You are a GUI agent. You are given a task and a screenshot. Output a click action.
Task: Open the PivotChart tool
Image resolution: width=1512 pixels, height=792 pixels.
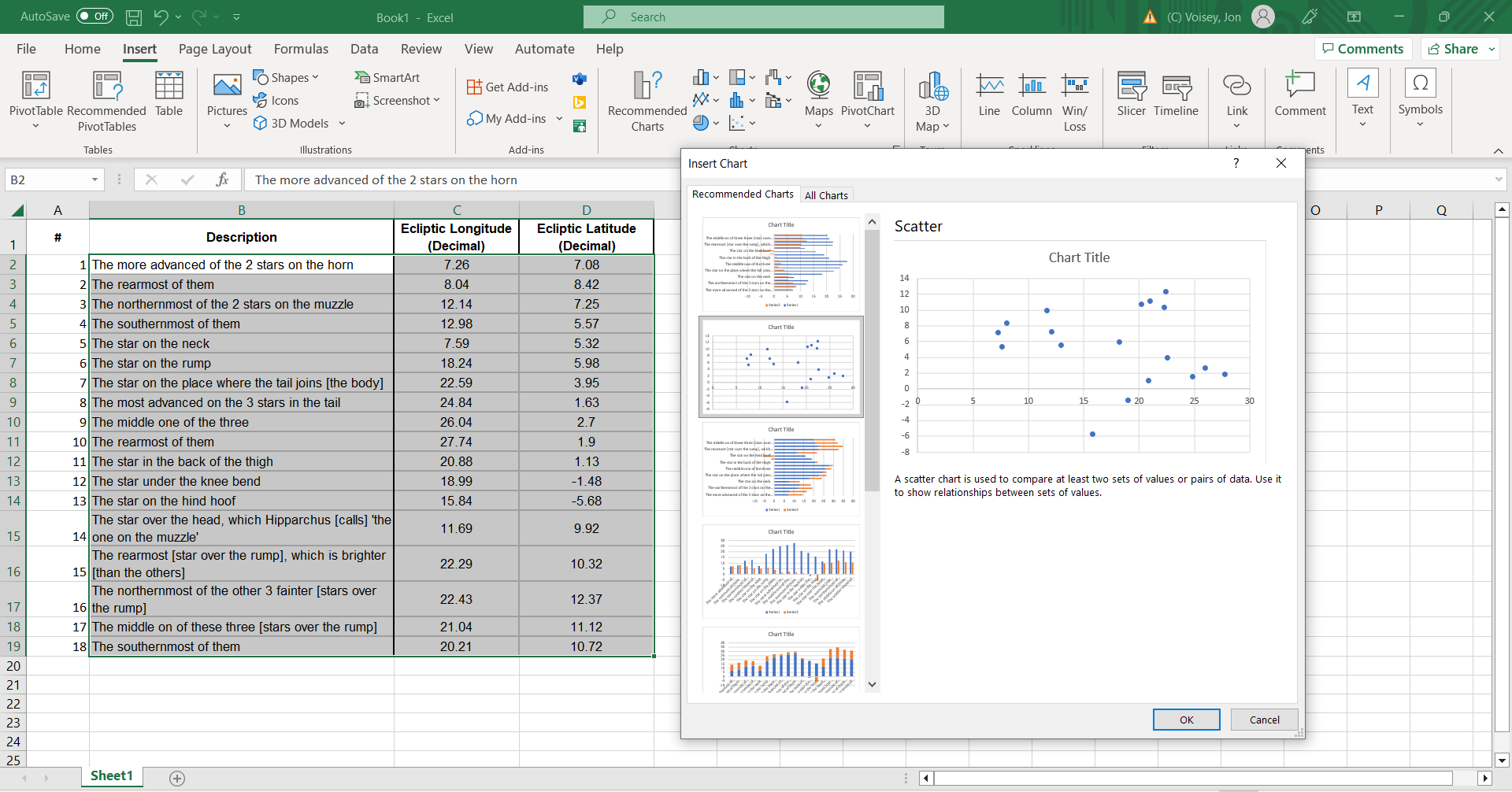tap(868, 101)
